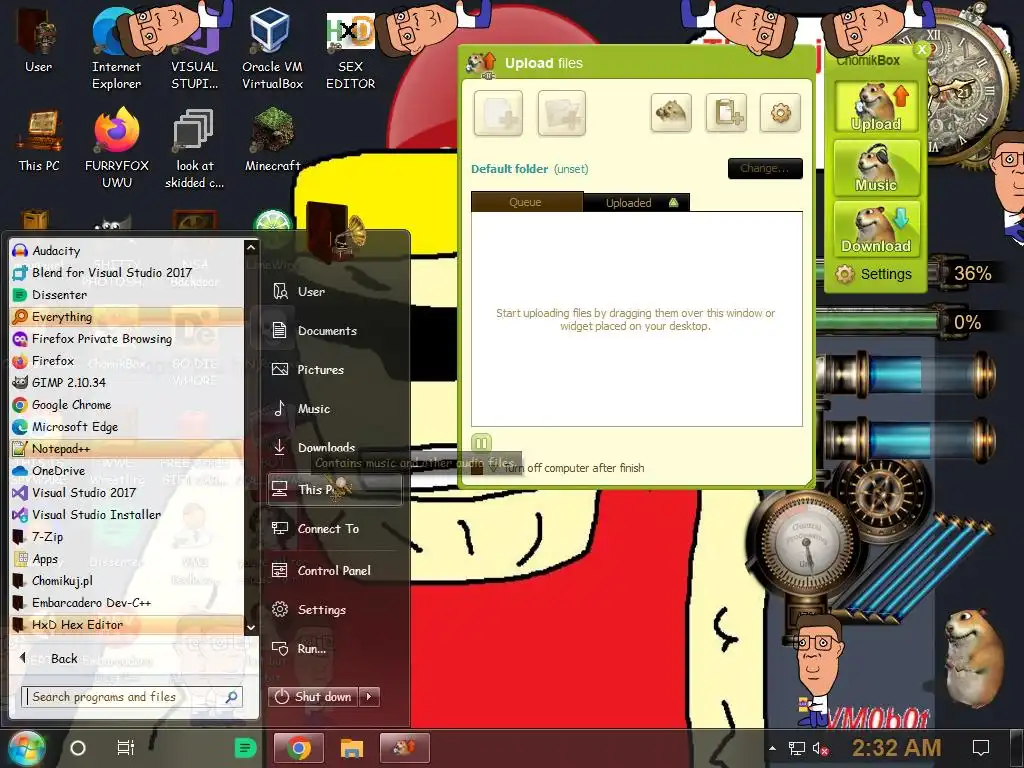This screenshot has height=768, width=1024.
Task: Click the pause button below the queue
Action: [x=481, y=443]
